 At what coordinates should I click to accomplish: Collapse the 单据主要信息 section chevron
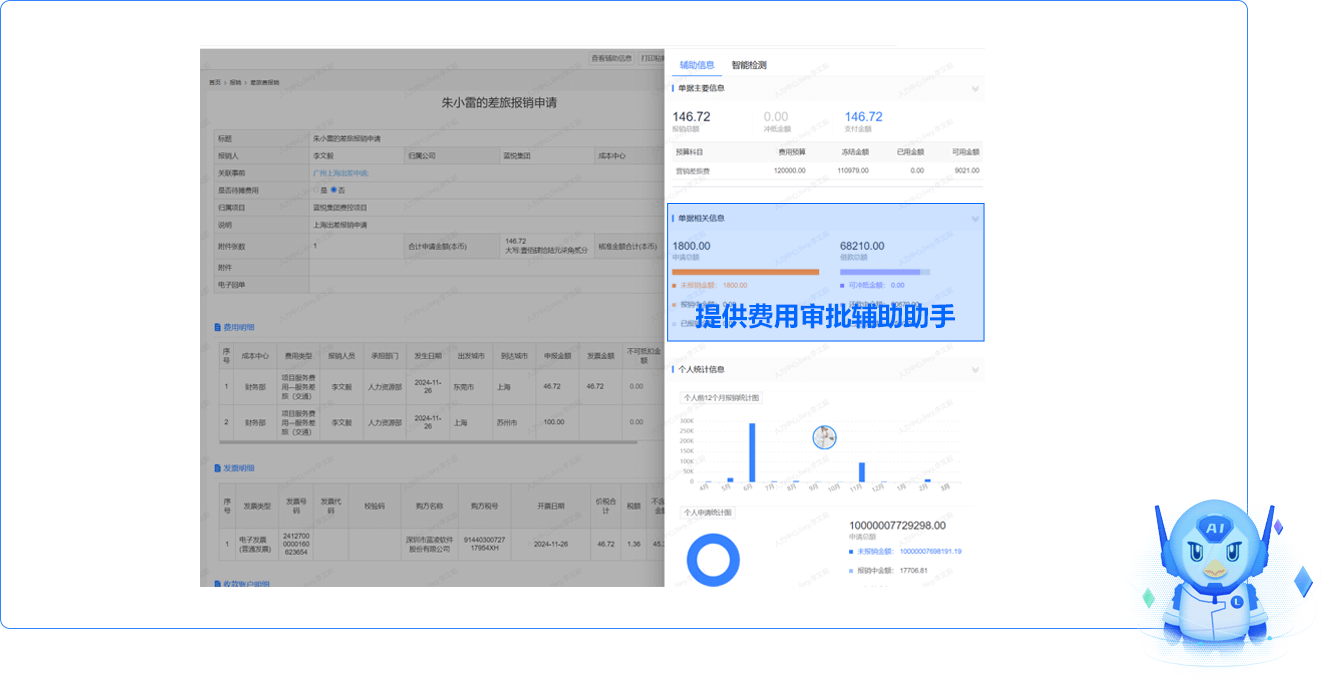975,89
